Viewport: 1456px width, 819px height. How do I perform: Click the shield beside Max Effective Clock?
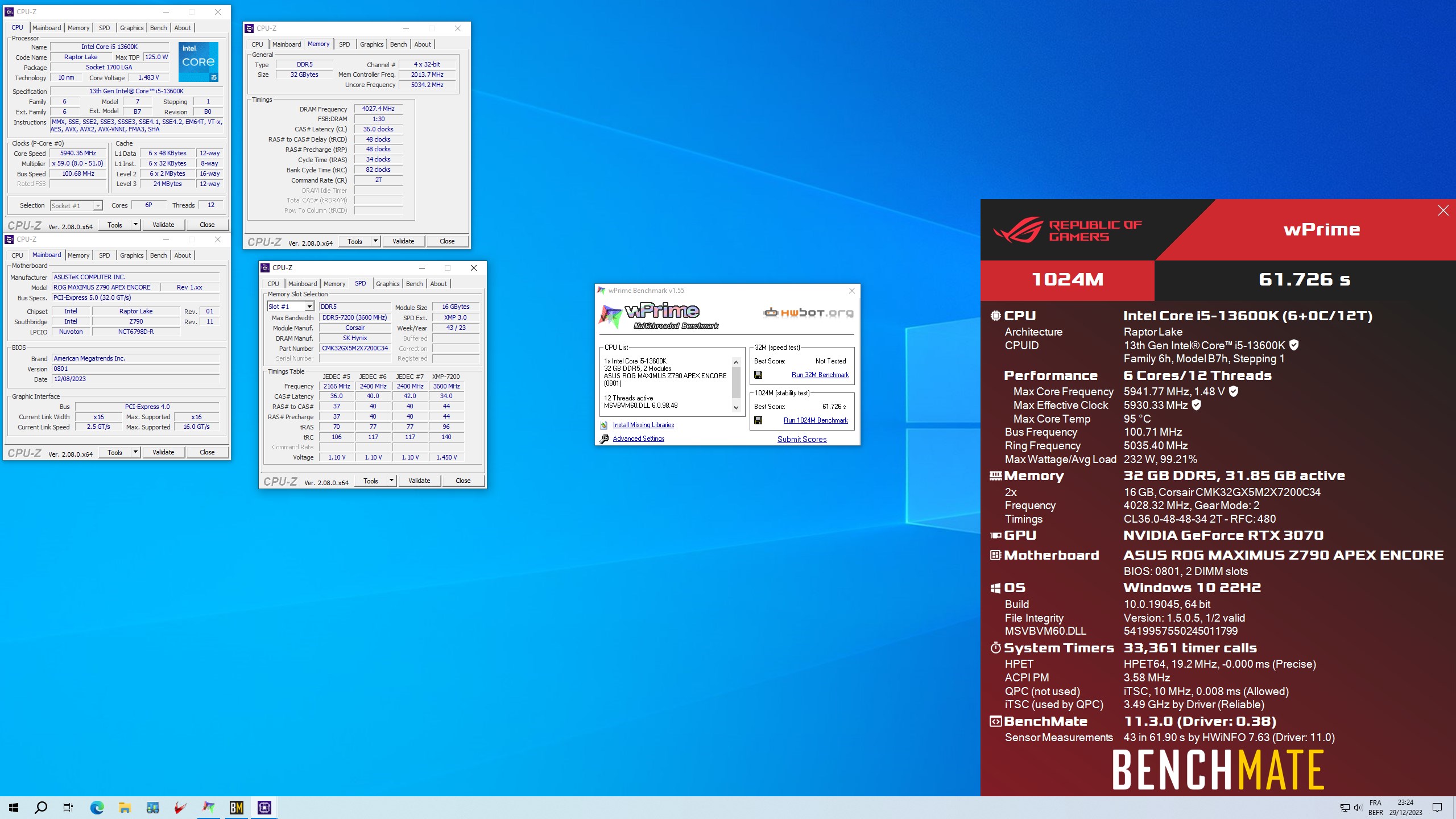1196,405
